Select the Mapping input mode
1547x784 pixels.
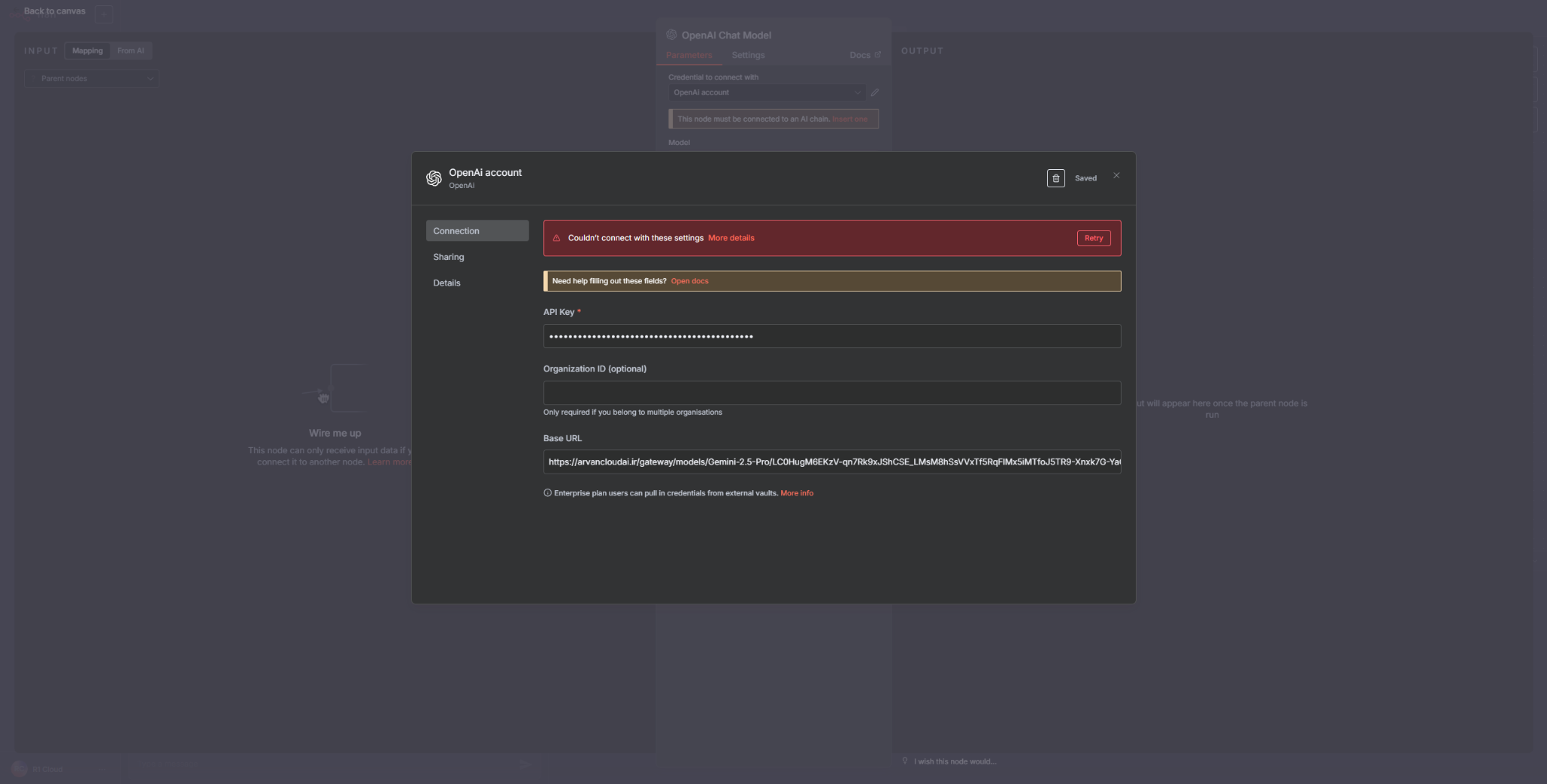[88, 51]
